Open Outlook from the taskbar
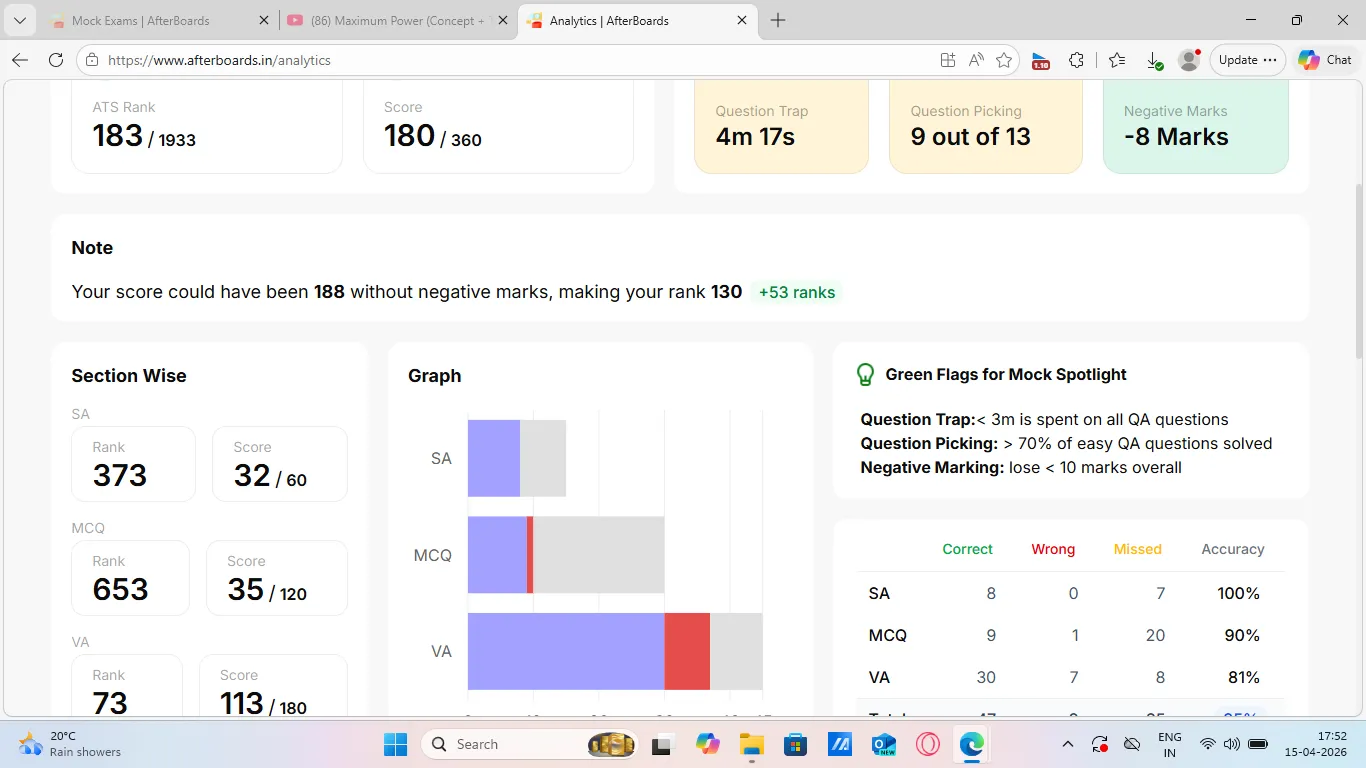 point(884,744)
